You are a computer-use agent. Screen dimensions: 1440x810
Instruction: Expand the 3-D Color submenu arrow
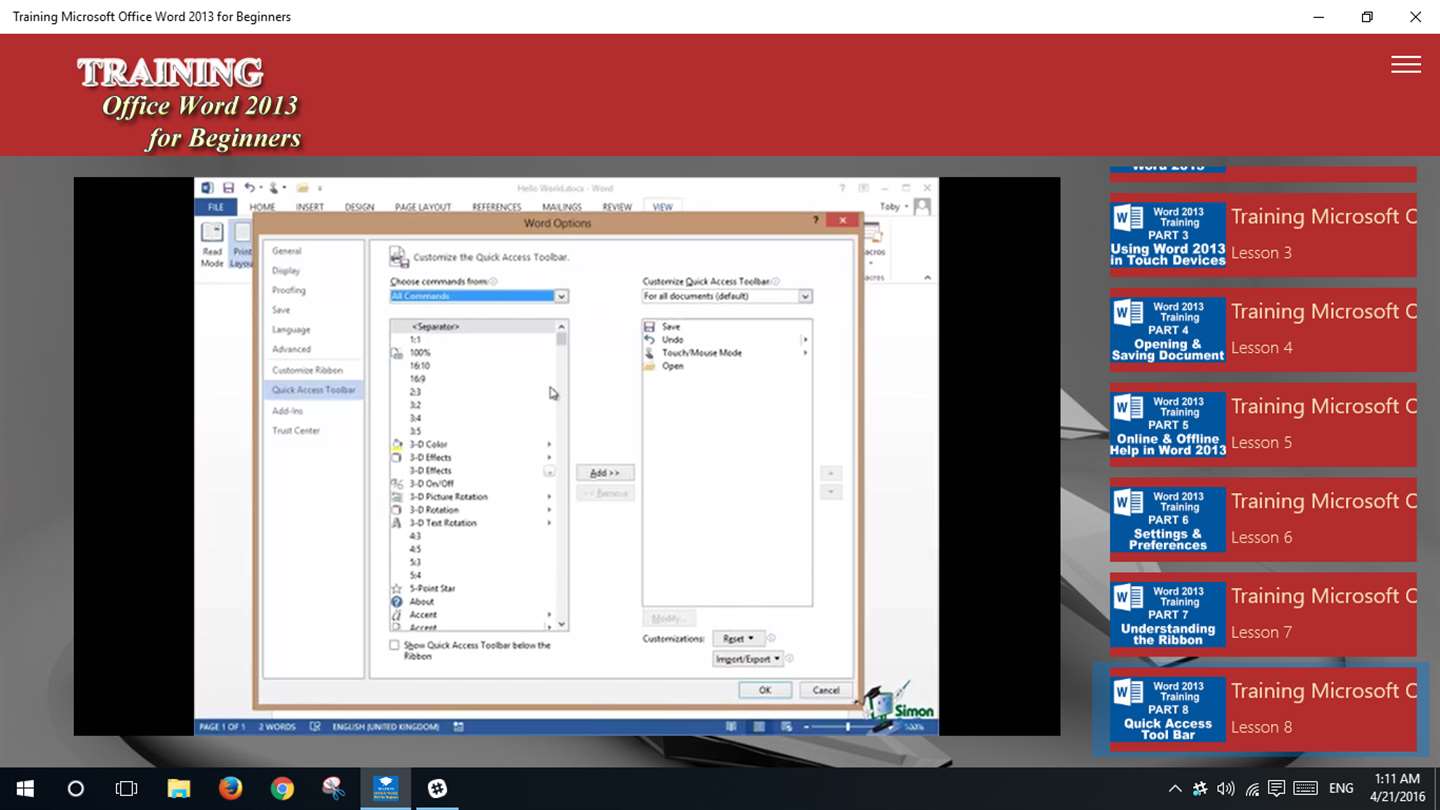pos(549,444)
